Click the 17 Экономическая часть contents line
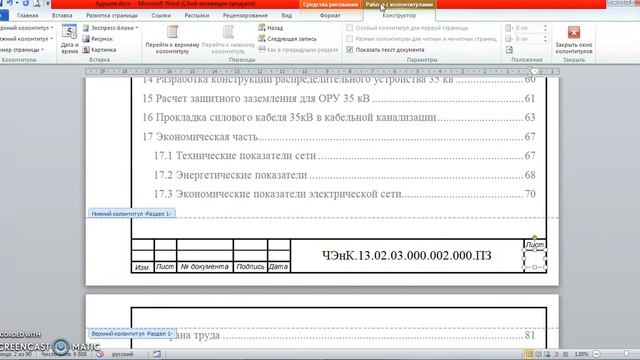This screenshot has width=640, height=360. pyautogui.click(x=338, y=136)
